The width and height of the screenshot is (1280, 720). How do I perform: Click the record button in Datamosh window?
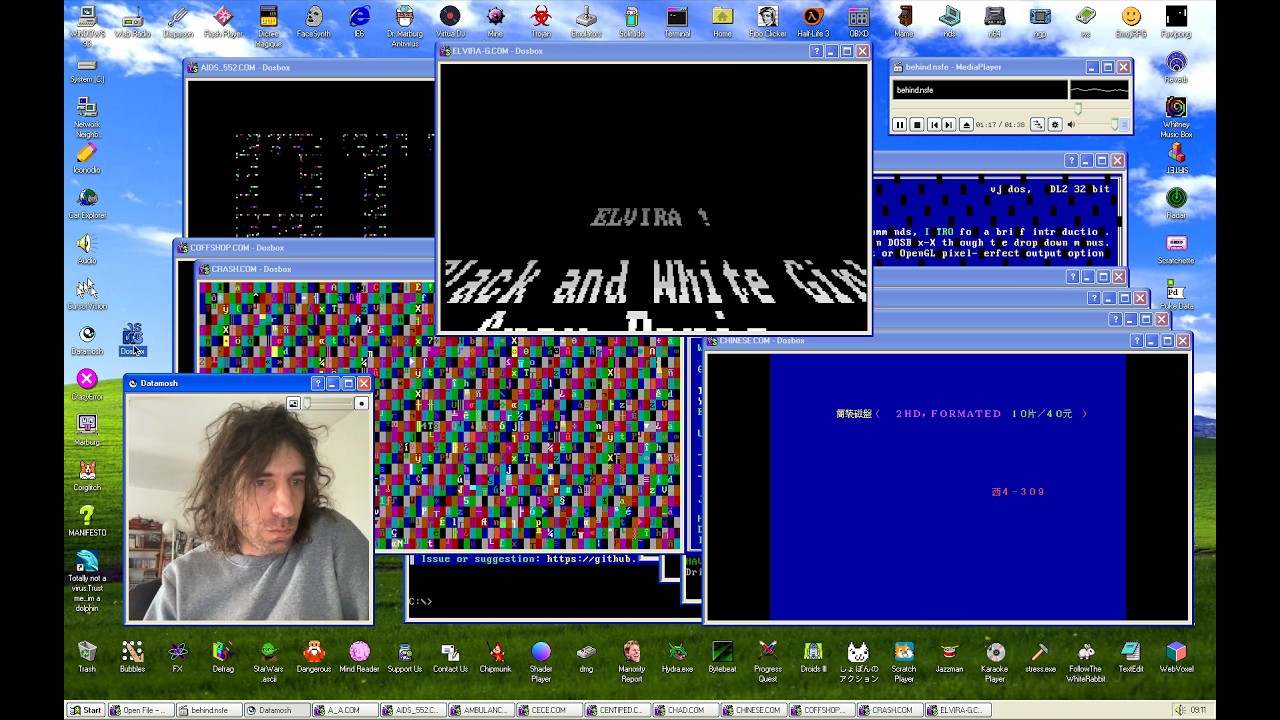361,403
